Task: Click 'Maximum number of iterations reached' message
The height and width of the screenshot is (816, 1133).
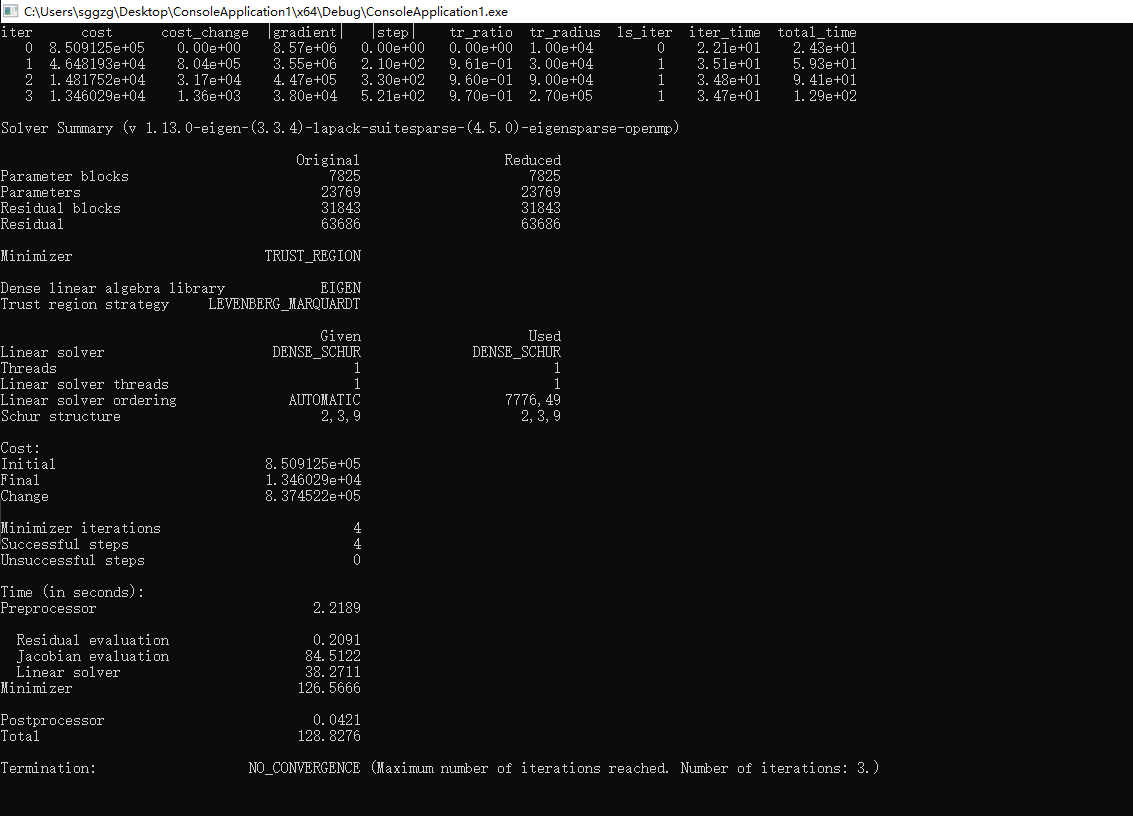Action: click(x=522, y=768)
